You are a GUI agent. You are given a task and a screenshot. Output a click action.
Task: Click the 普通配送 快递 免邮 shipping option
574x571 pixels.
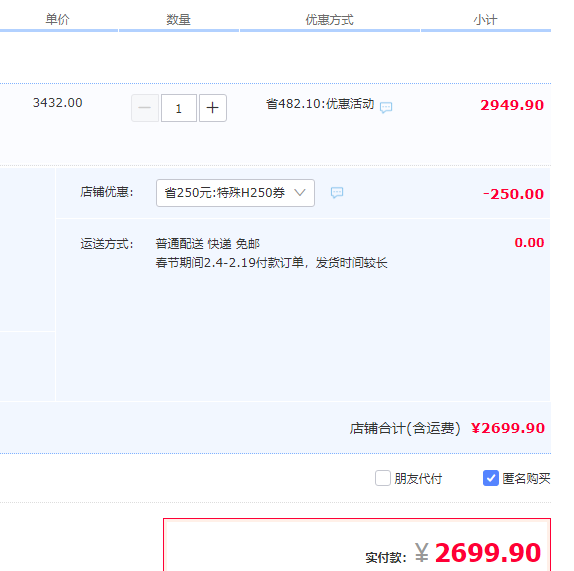(208, 244)
